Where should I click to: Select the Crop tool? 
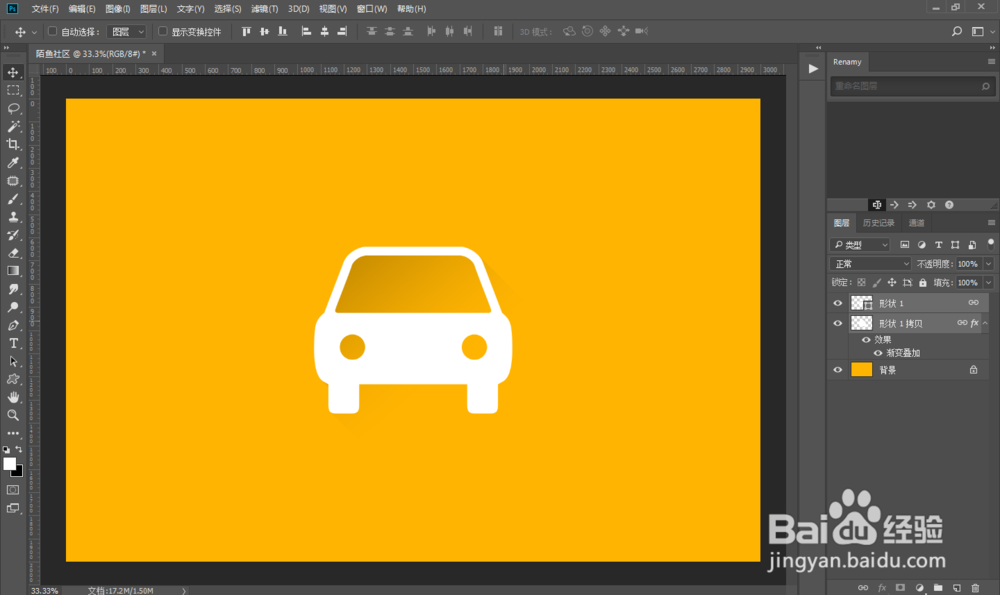pyautogui.click(x=13, y=144)
